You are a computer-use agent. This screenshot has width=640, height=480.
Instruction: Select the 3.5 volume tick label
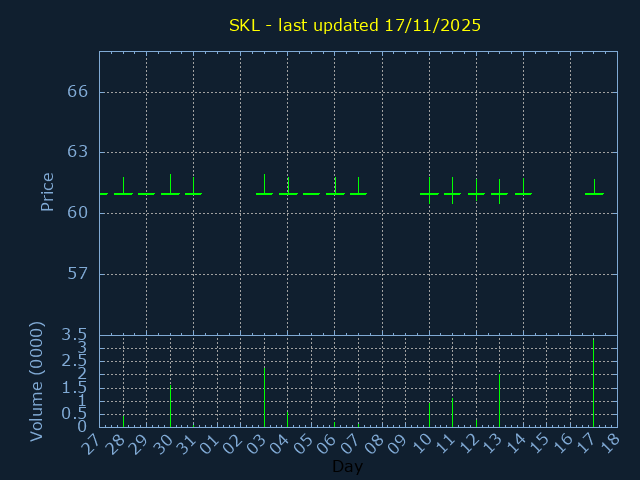click(76, 334)
